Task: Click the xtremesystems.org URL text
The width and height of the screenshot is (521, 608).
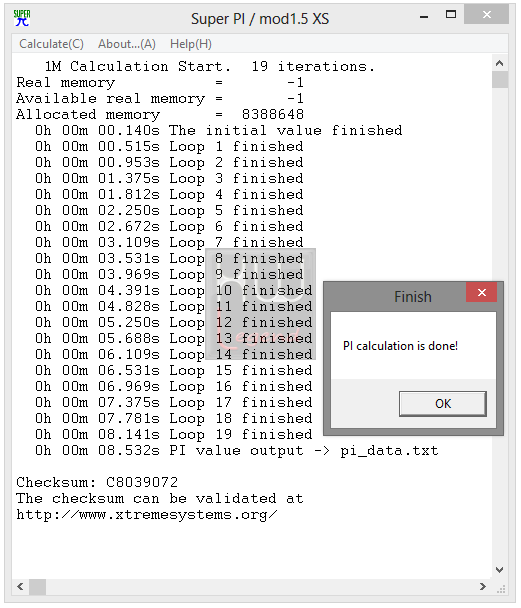Action: pos(147,515)
